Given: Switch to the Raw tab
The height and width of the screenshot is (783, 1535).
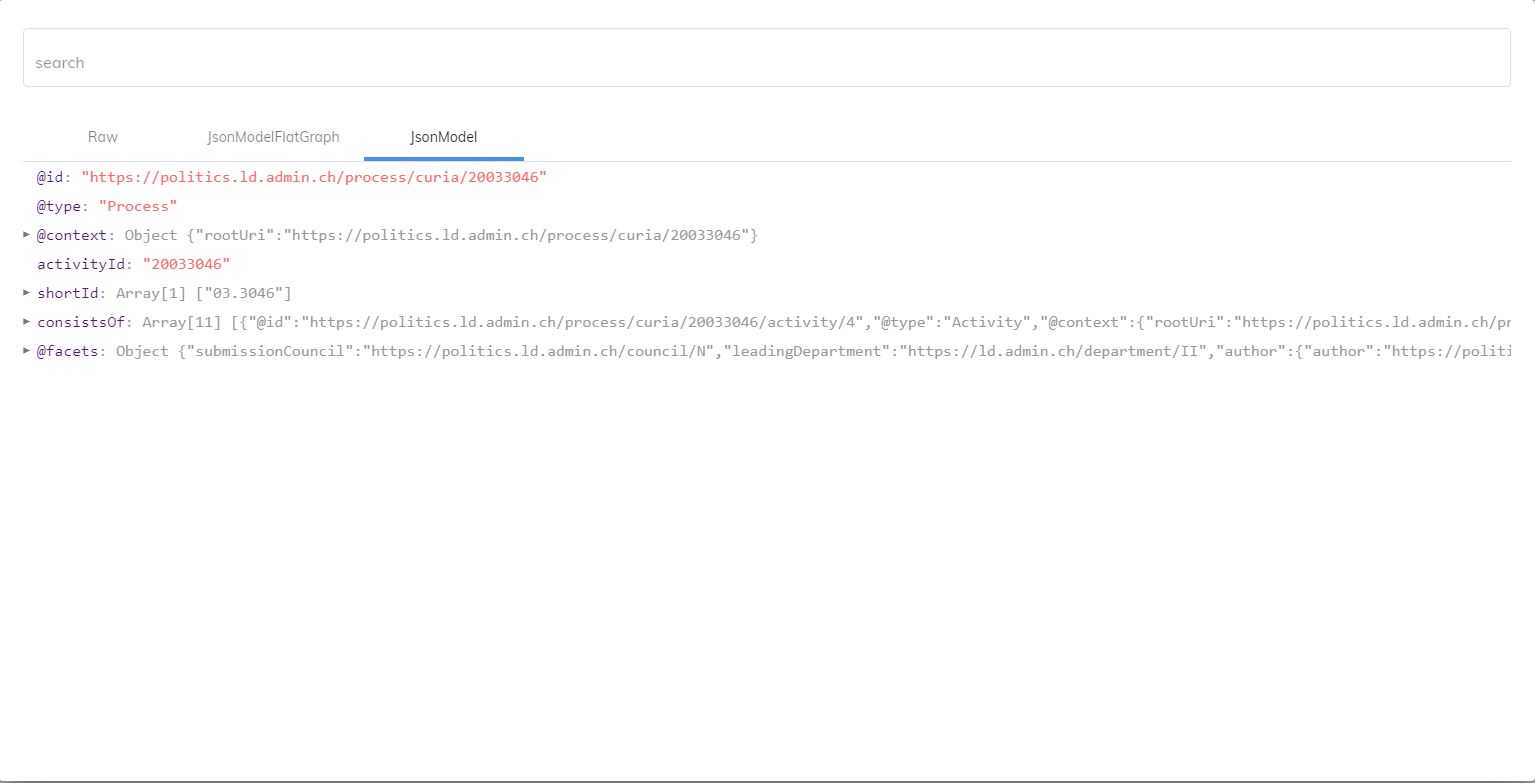Looking at the screenshot, I should pyautogui.click(x=103, y=137).
